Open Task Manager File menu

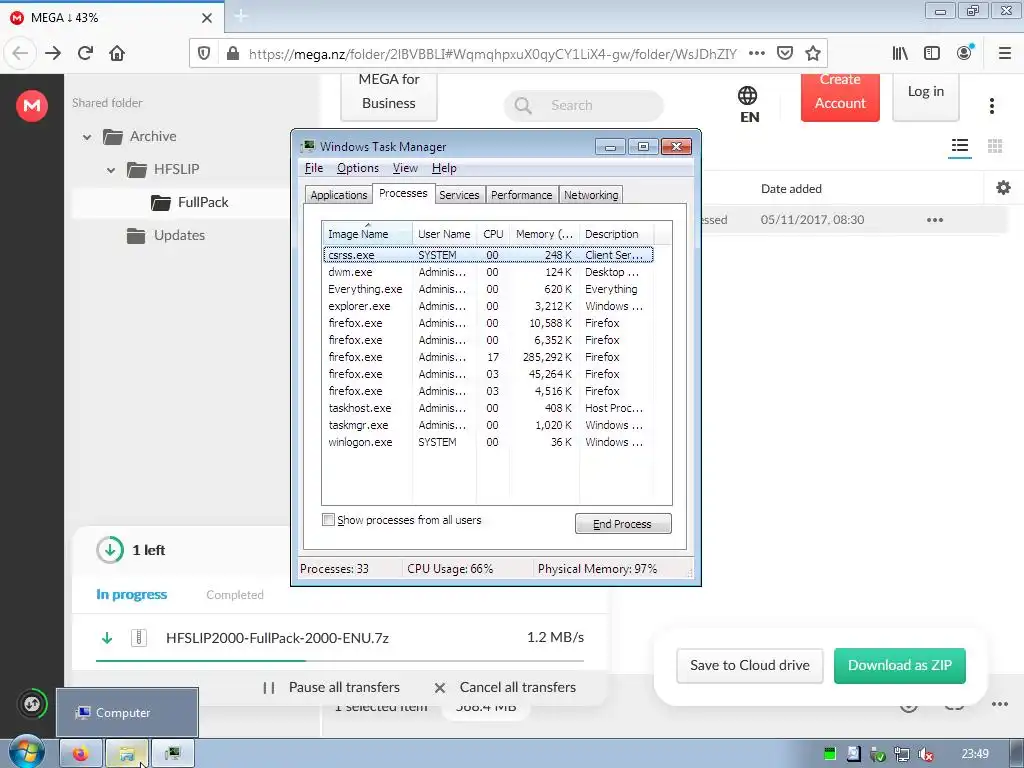314,168
